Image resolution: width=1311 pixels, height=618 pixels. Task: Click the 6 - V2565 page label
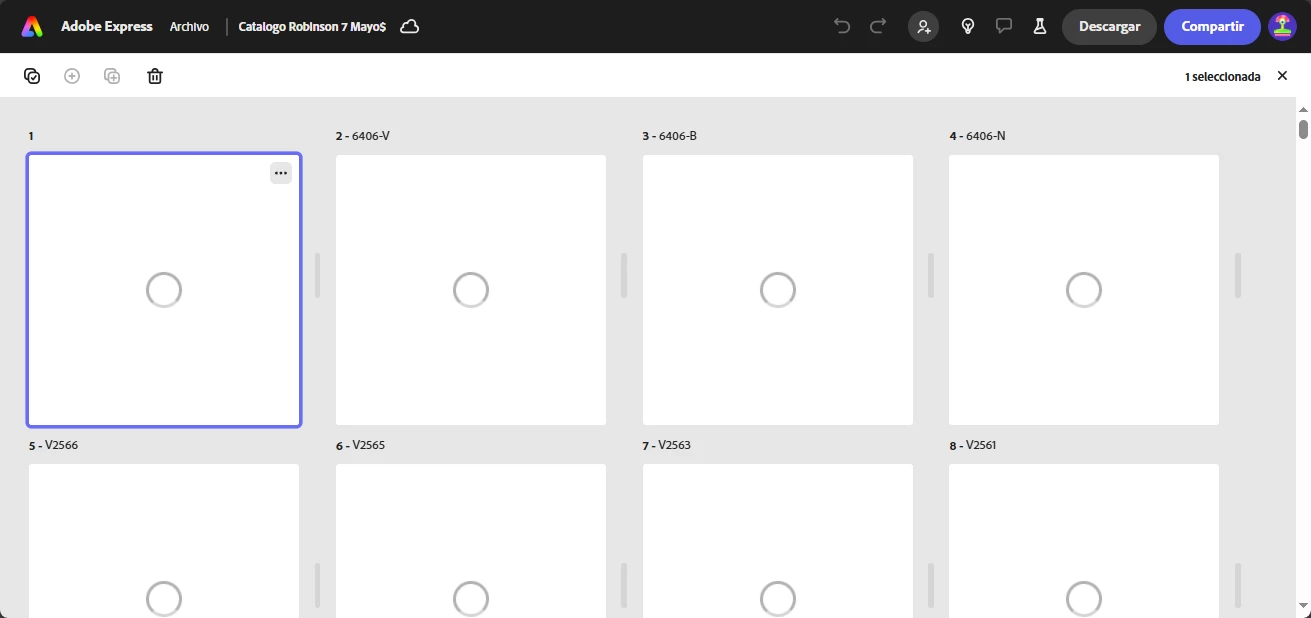(360, 445)
